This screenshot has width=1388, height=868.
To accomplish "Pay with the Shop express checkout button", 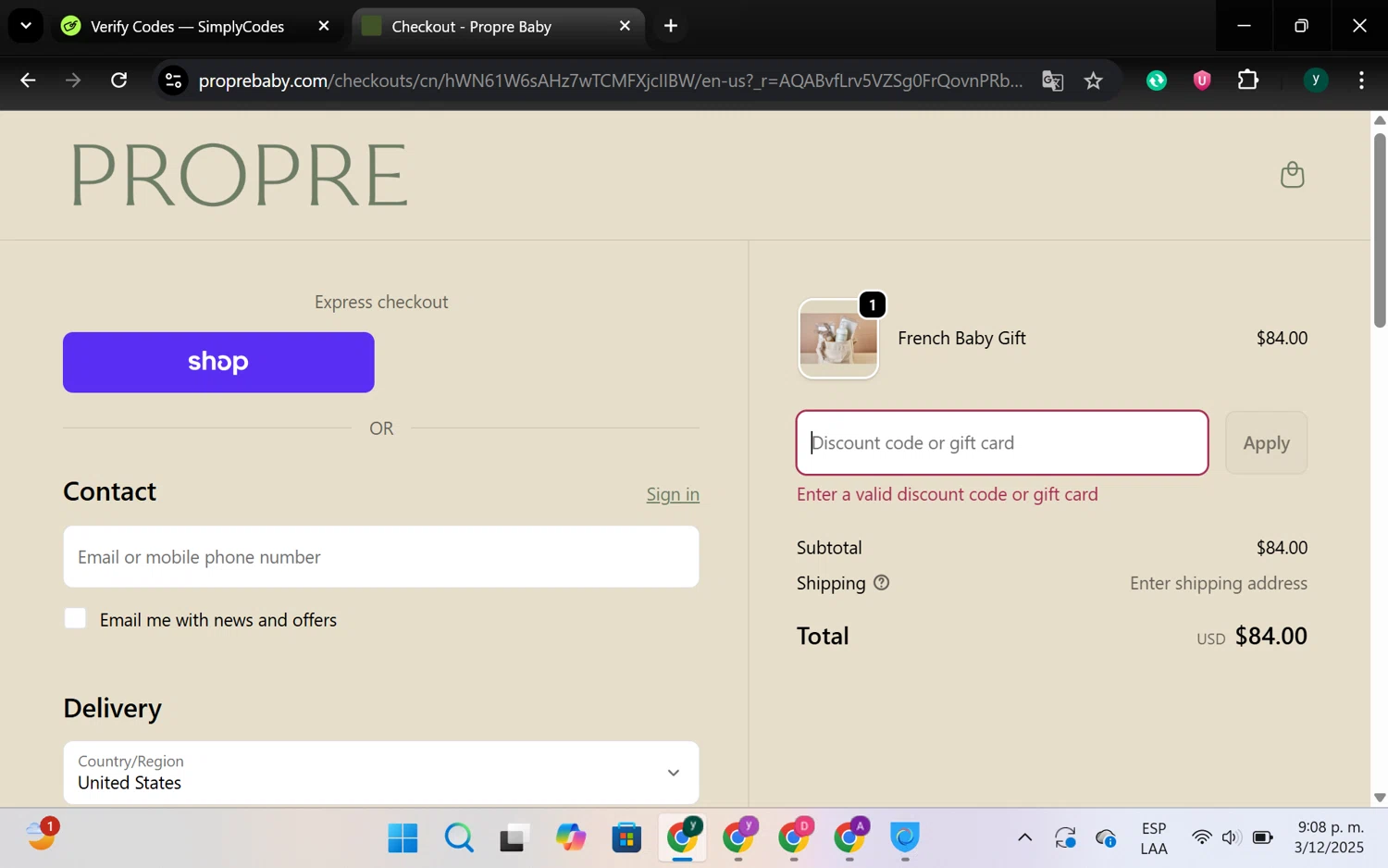I will pyautogui.click(x=218, y=362).
